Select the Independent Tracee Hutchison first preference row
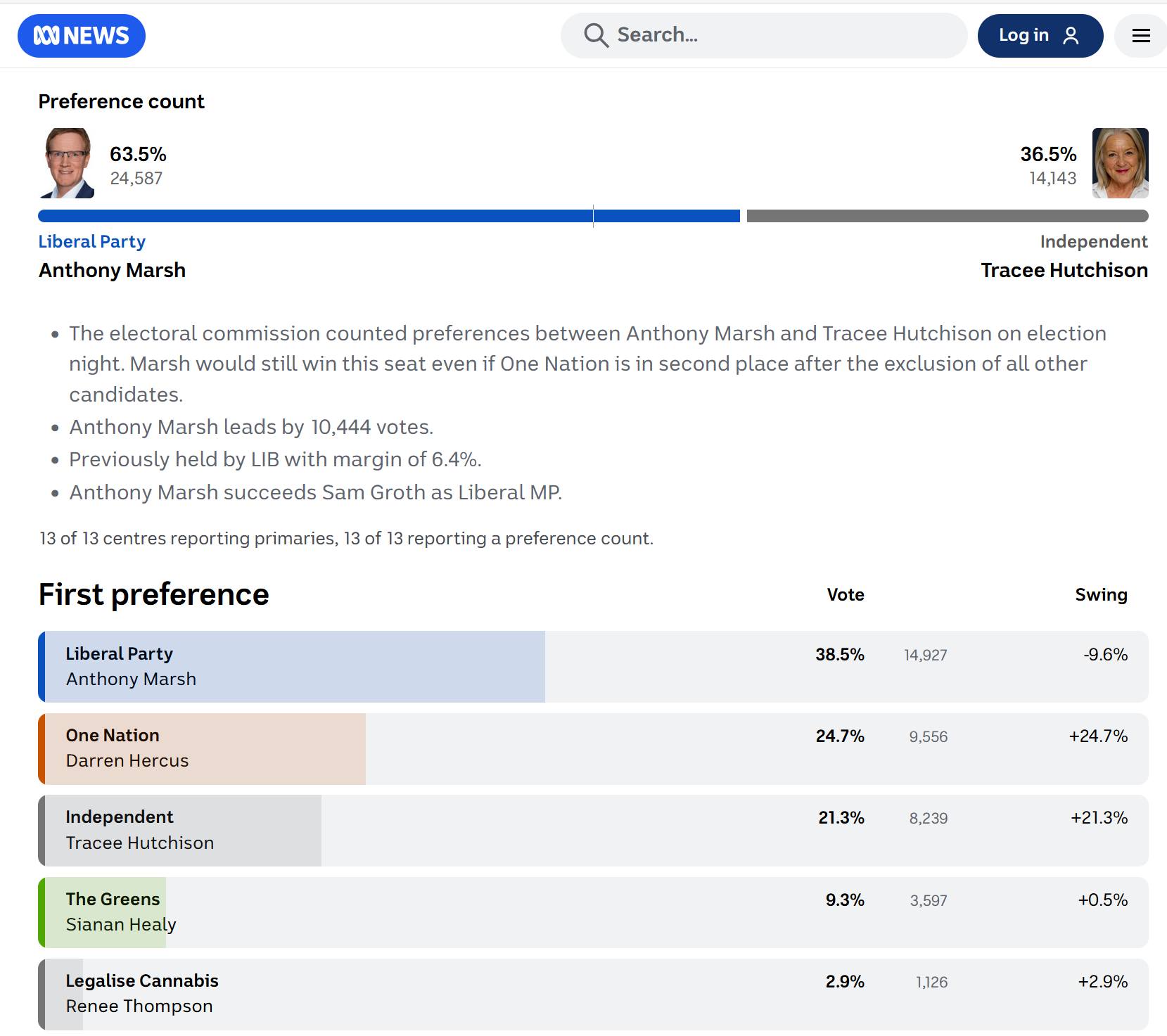Viewport: 1167px width, 1036px height. 593,831
